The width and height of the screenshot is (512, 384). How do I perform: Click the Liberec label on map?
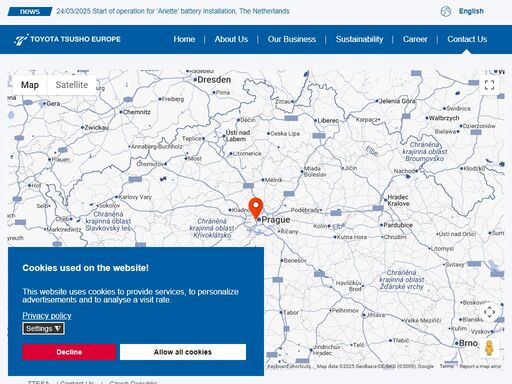328,121
